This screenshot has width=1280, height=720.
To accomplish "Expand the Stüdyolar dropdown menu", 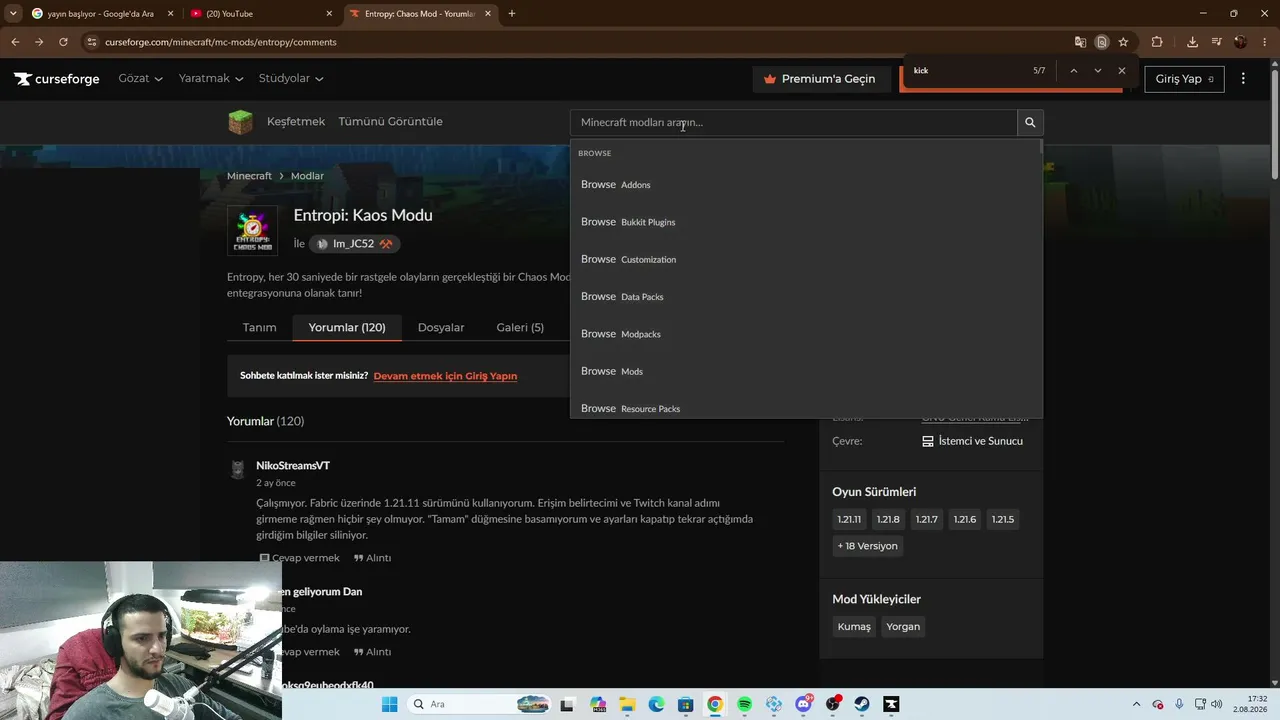I will pyautogui.click(x=291, y=78).
